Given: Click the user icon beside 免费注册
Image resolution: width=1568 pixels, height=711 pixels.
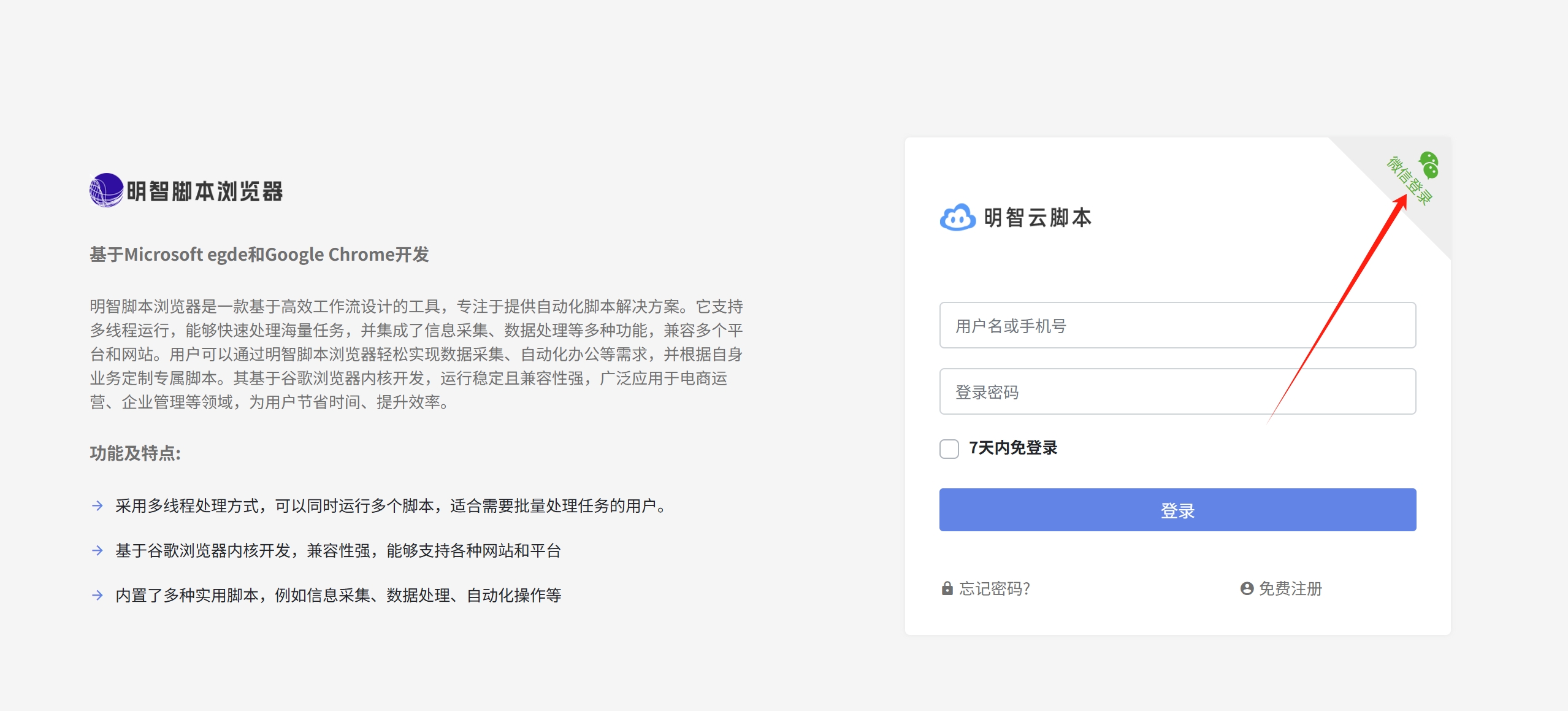Looking at the screenshot, I should (1247, 588).
